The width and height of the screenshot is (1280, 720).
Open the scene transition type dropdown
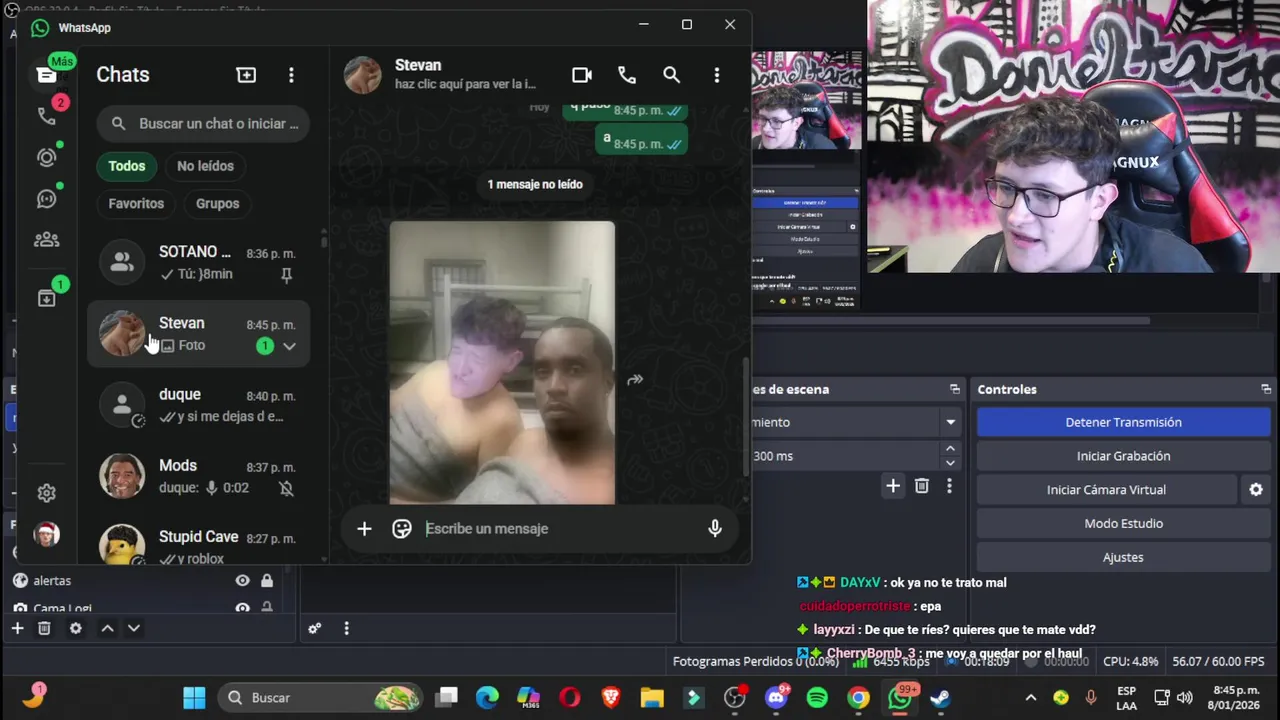(950, 422)
